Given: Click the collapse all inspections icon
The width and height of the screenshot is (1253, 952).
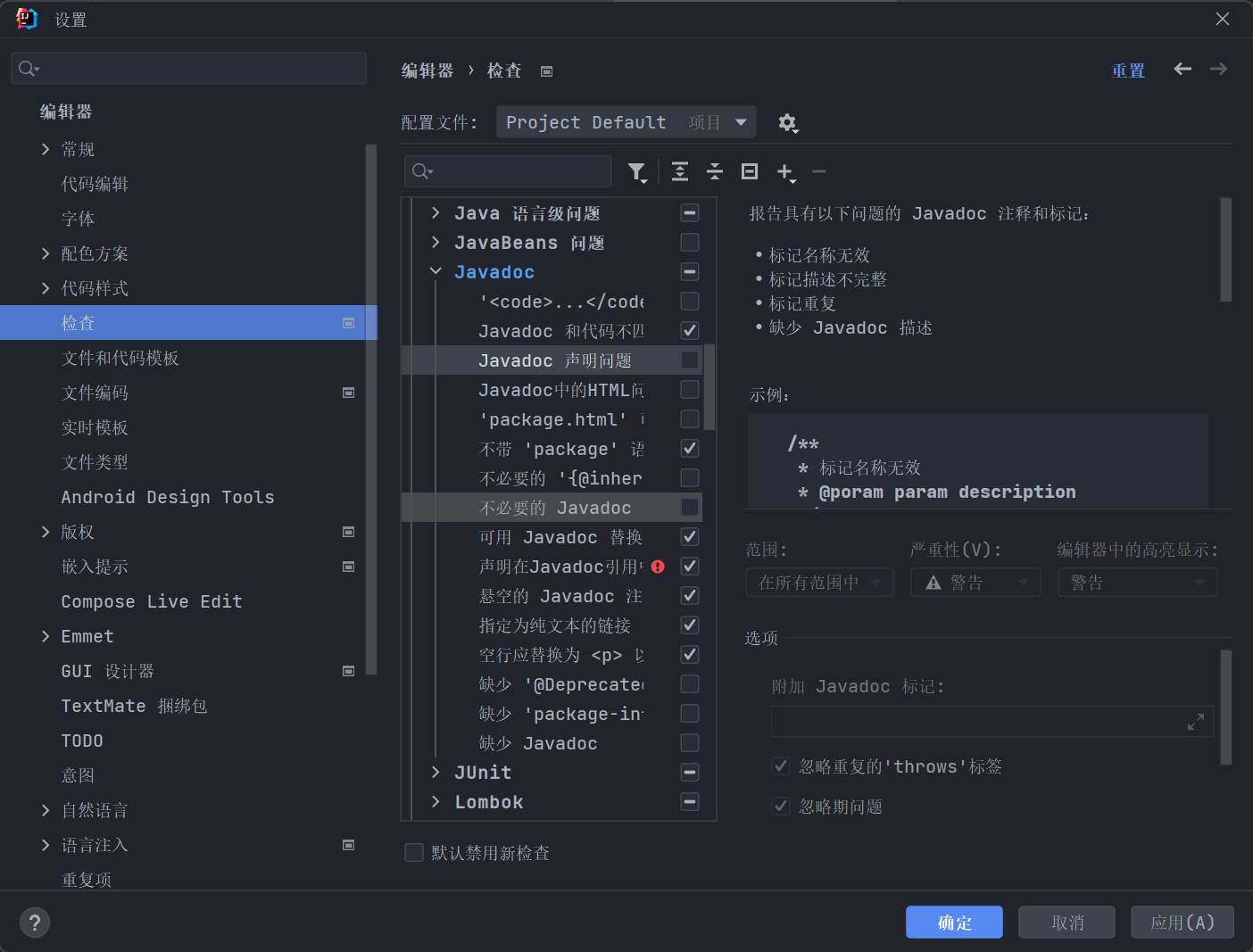Looking at the screenshot, I should 715,171.
